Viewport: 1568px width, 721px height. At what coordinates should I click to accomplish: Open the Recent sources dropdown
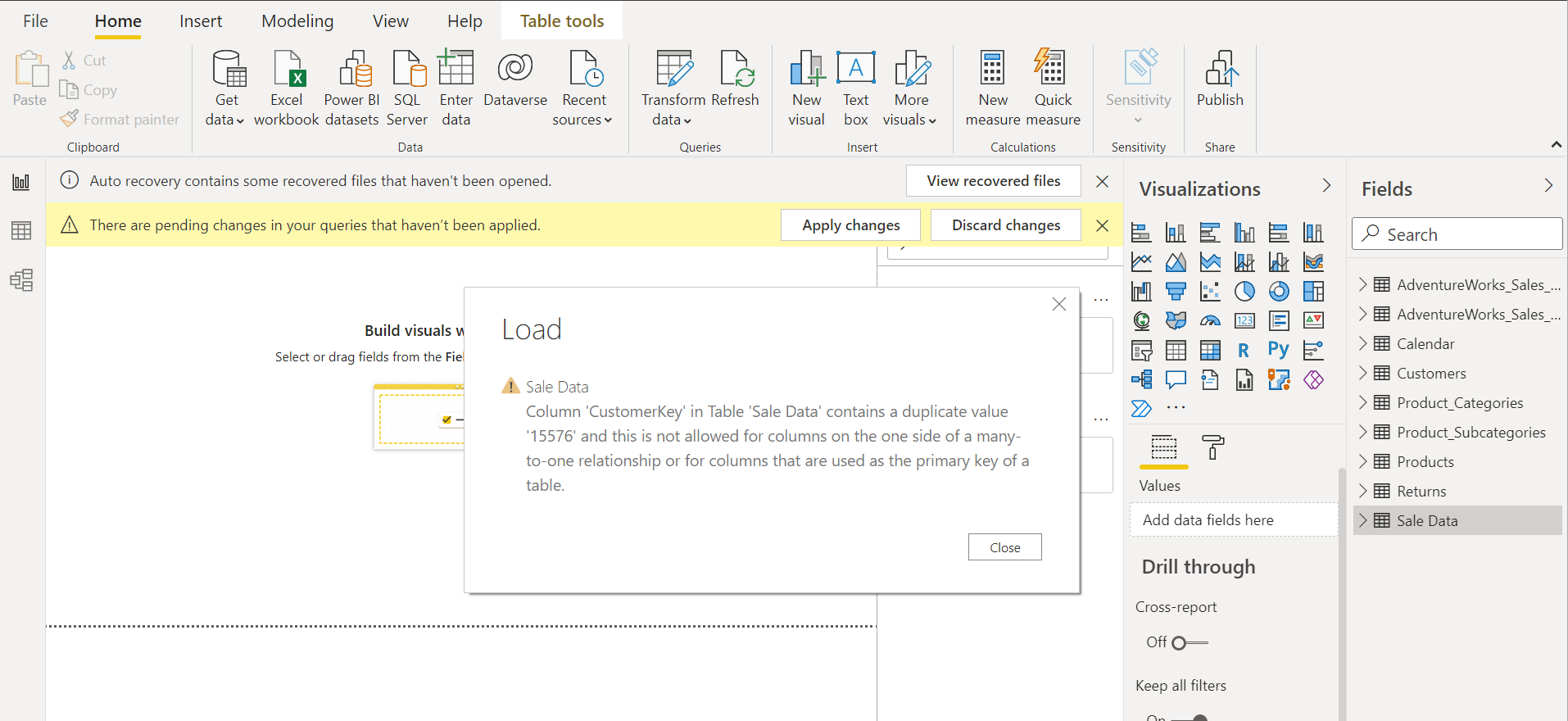(x=583, y=88)
